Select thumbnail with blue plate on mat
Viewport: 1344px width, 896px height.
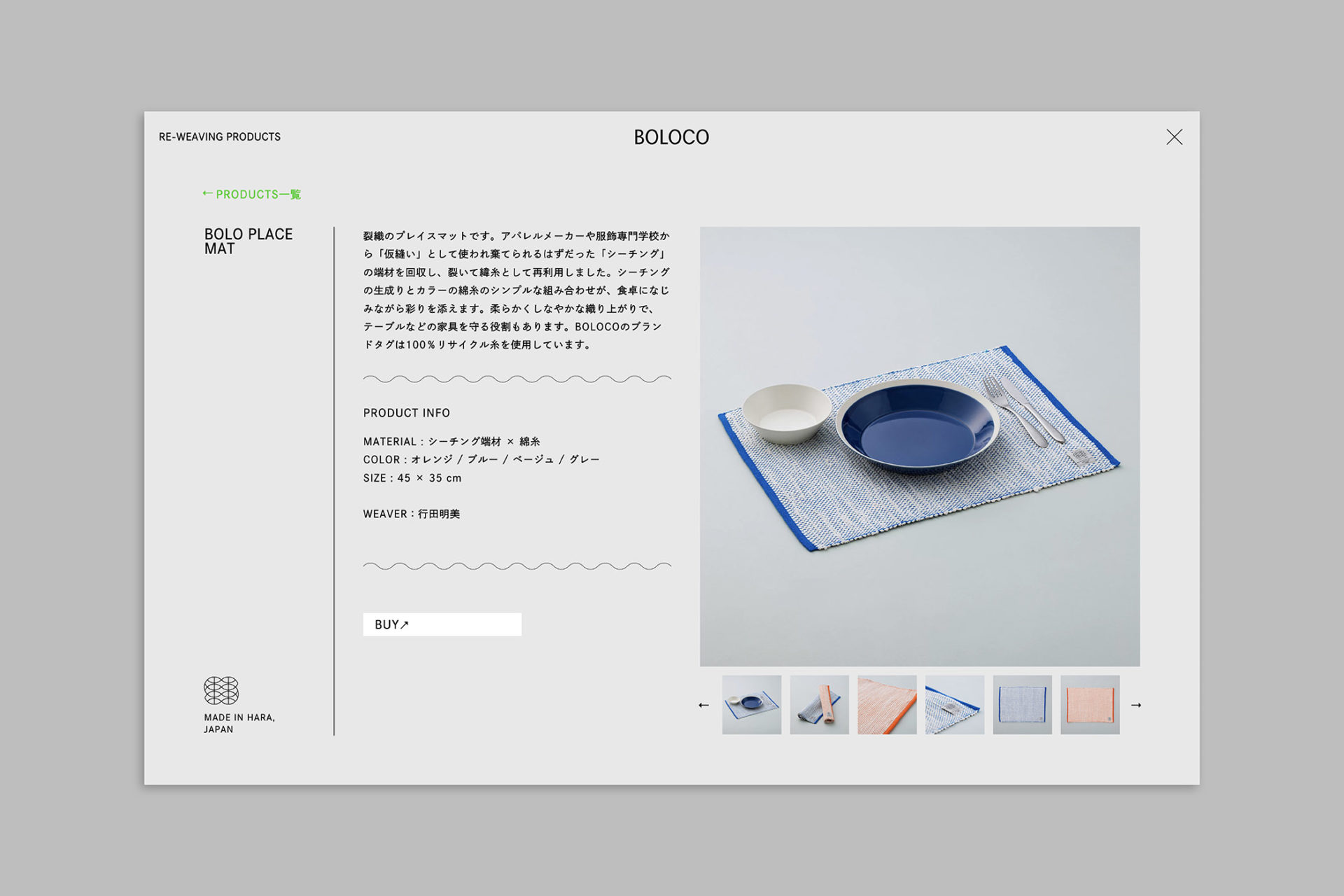[x=751, y=705]
